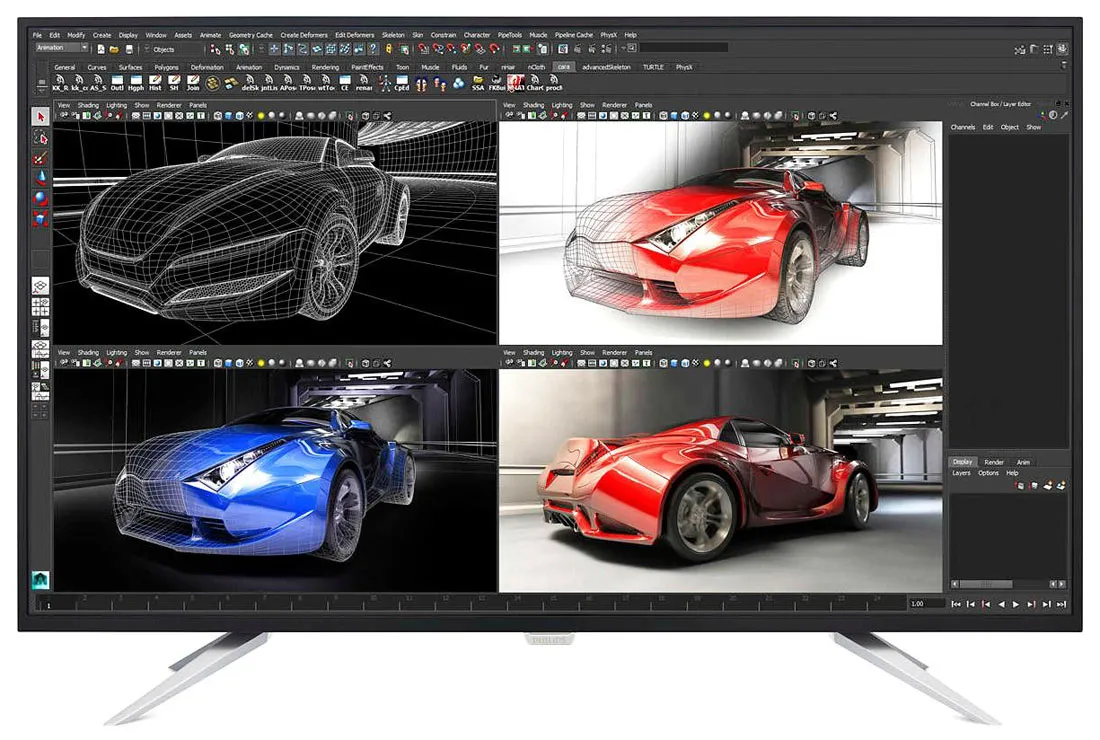
Task: Click the SSA folder shelf button
Action: [478, 83]
